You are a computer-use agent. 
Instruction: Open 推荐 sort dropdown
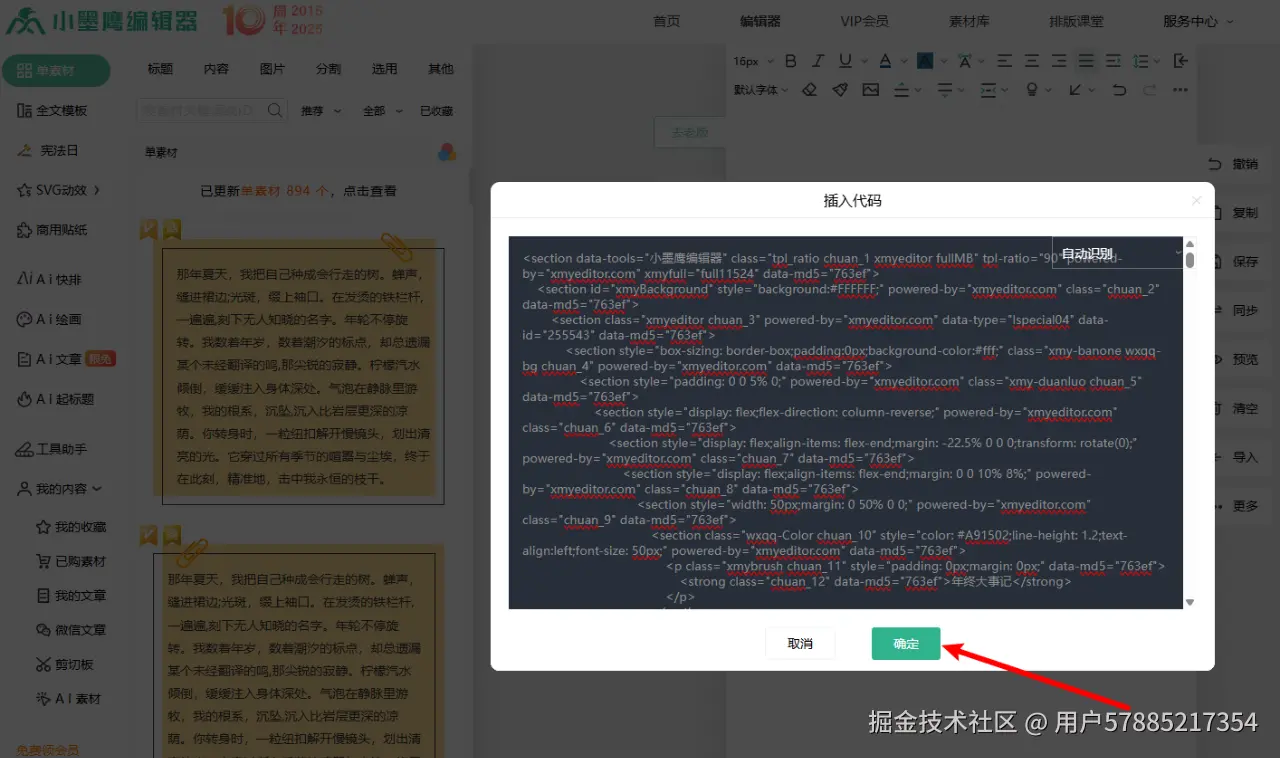(321, 111)
